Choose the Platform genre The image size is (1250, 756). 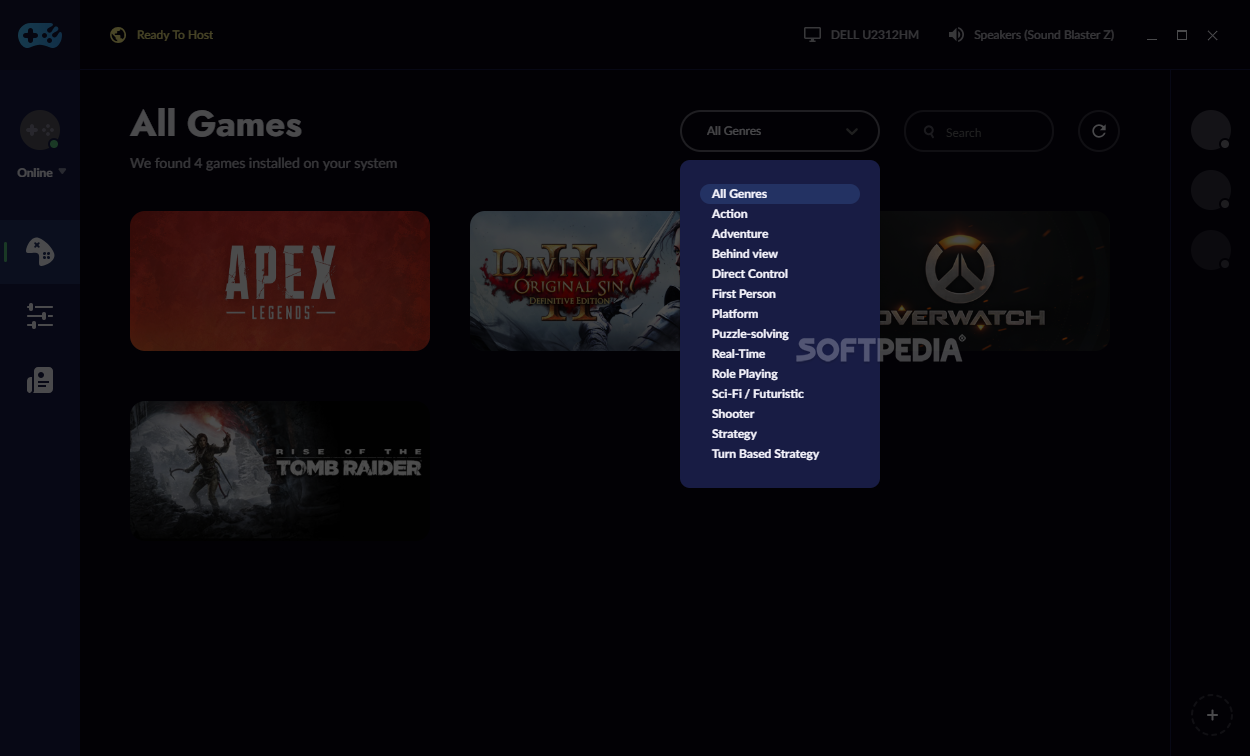click(x=735, y=314)
